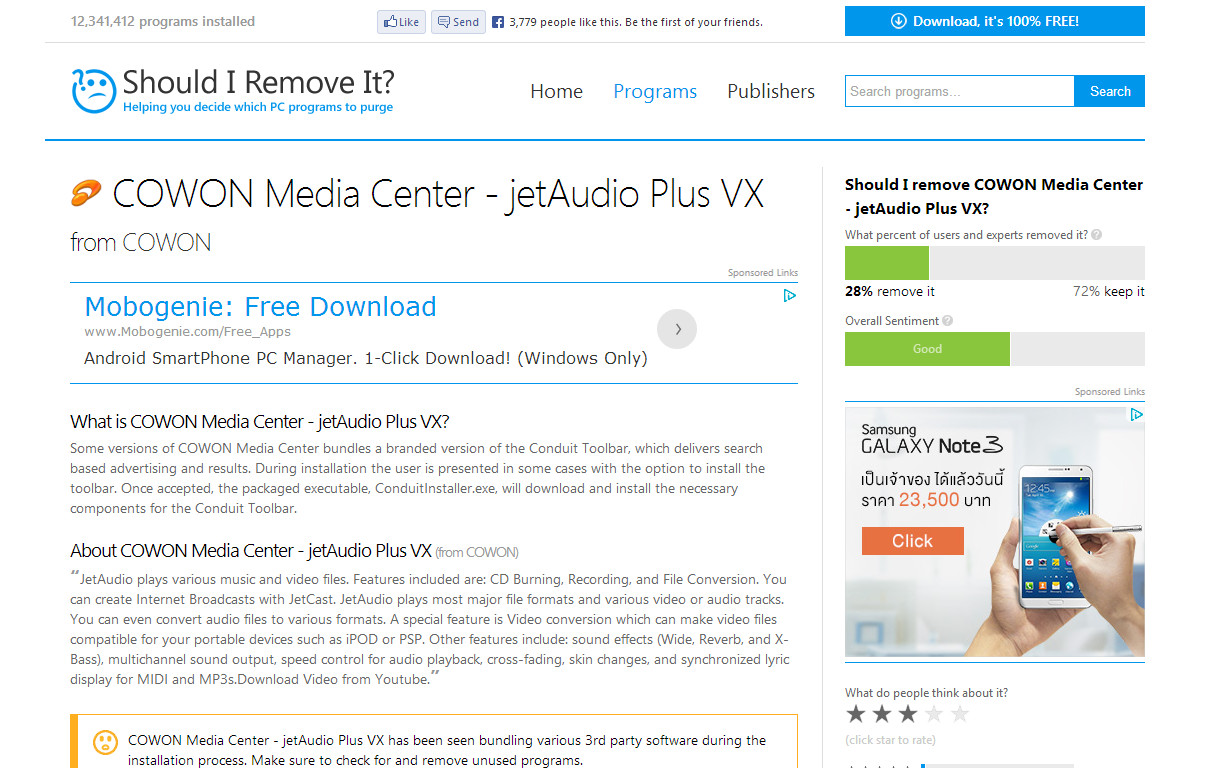
Task: Click the '28% remove it' text
Action: pos(890,292)
